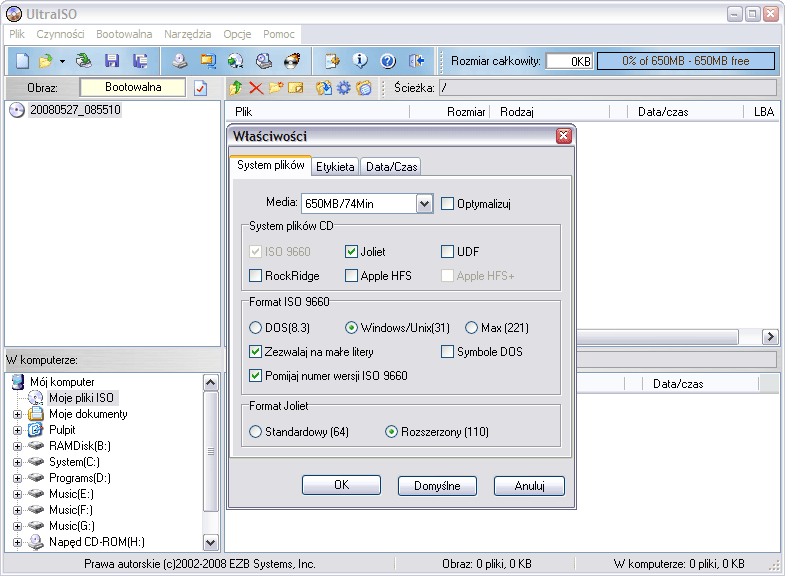This screenshot has width=785, height=576.
Task: Select the Windows/Unix(31) radio button
Action: tap(351, 327)
